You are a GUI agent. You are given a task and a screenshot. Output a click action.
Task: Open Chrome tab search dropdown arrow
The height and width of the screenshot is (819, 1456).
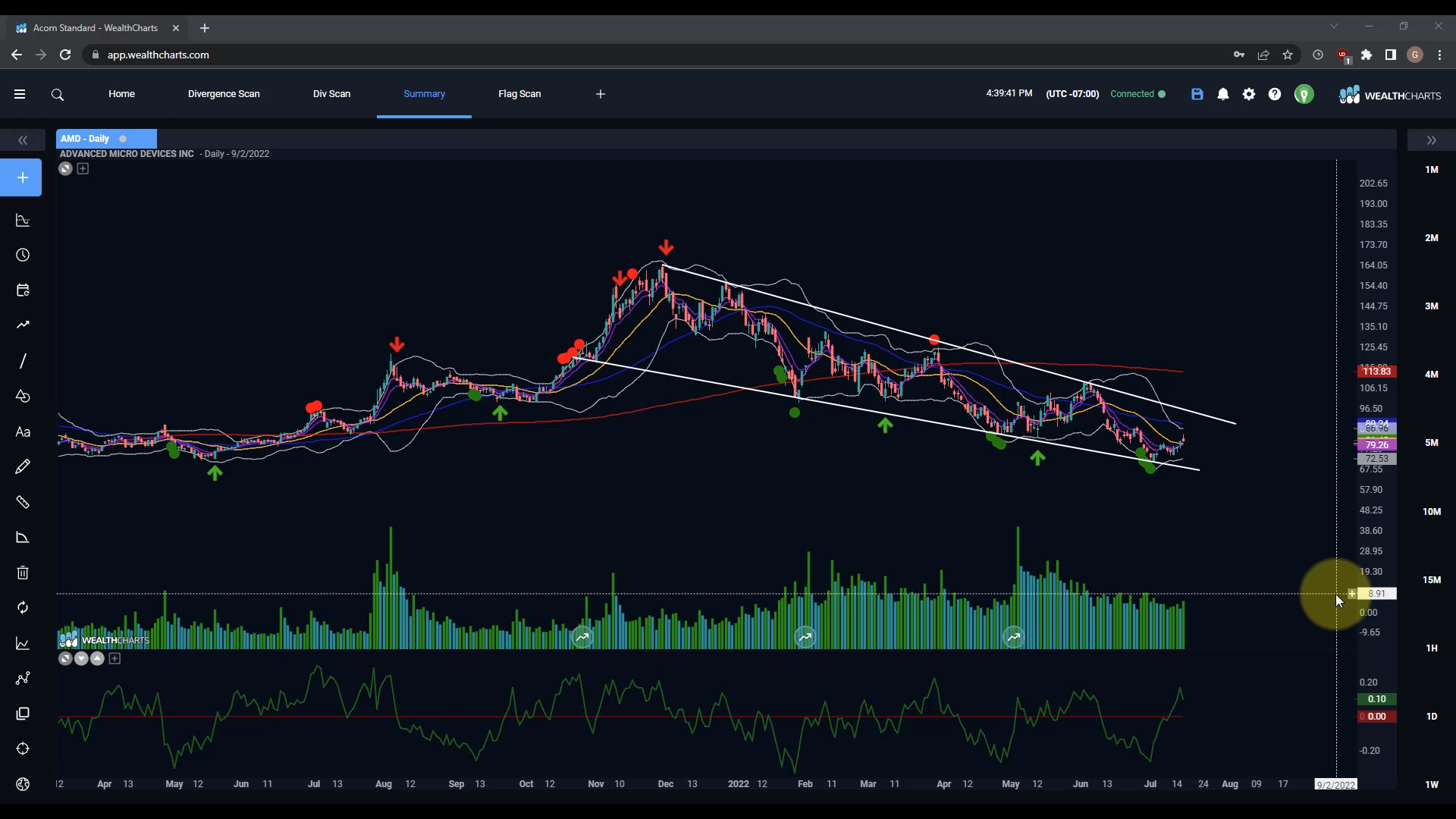(1334, 27)
